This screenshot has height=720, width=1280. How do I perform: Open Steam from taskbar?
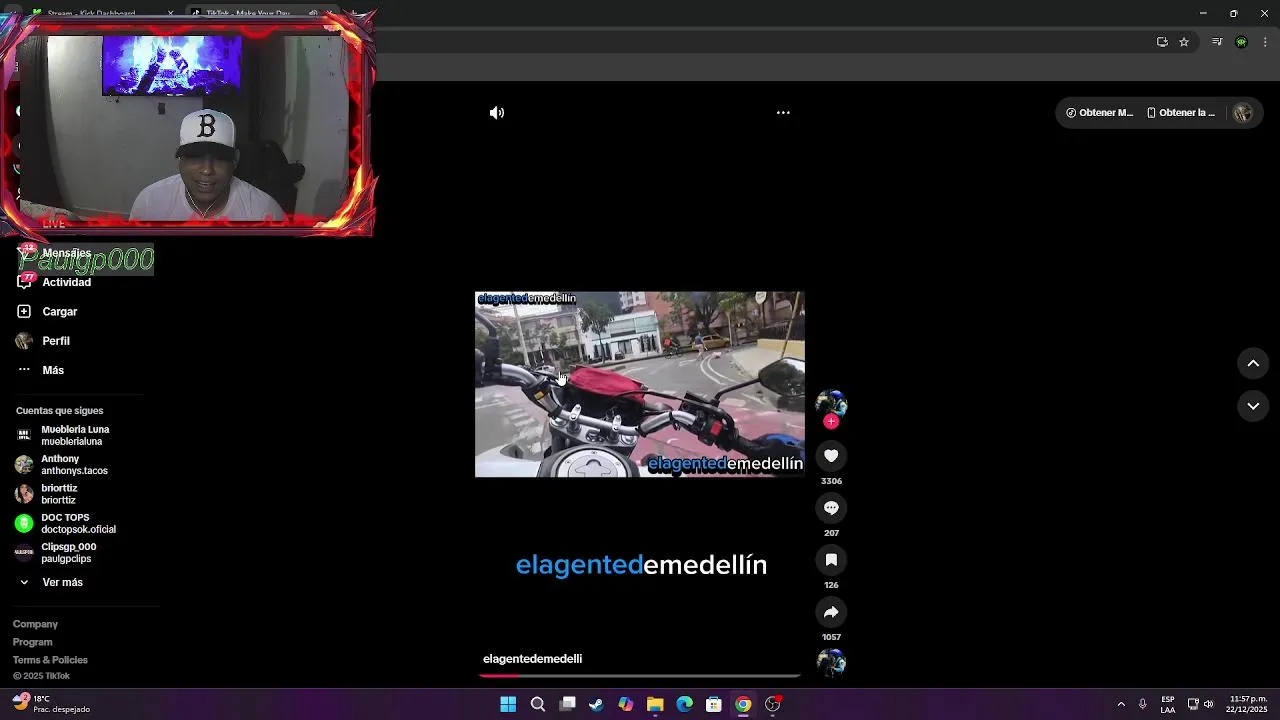596,704
